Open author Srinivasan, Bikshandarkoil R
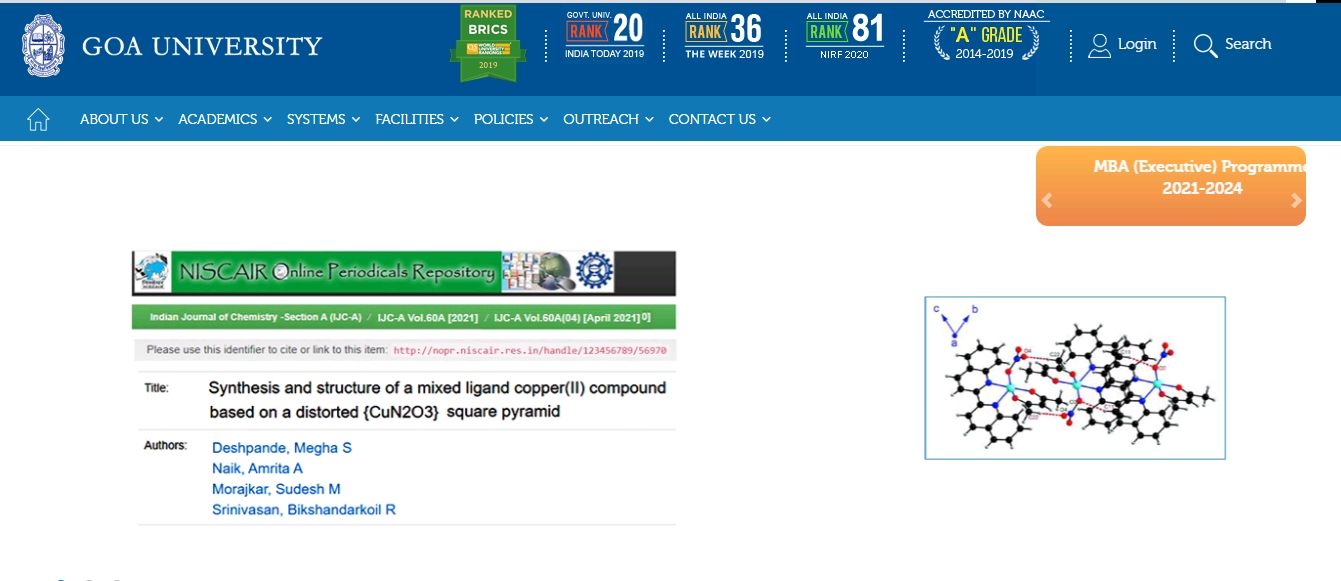Image resolution: width=1341 pixels, height=581 pixels. click(x=304, y=510)
